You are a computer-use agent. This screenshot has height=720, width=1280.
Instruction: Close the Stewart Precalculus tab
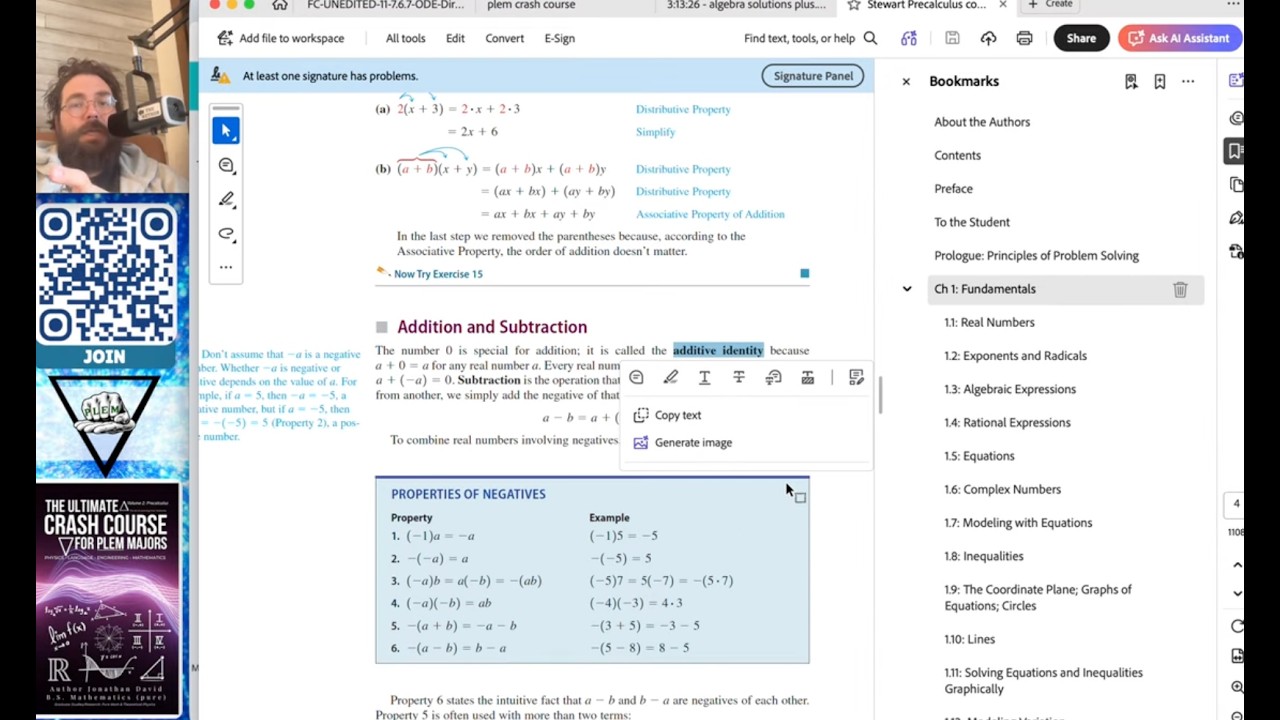pos(1003,5)
